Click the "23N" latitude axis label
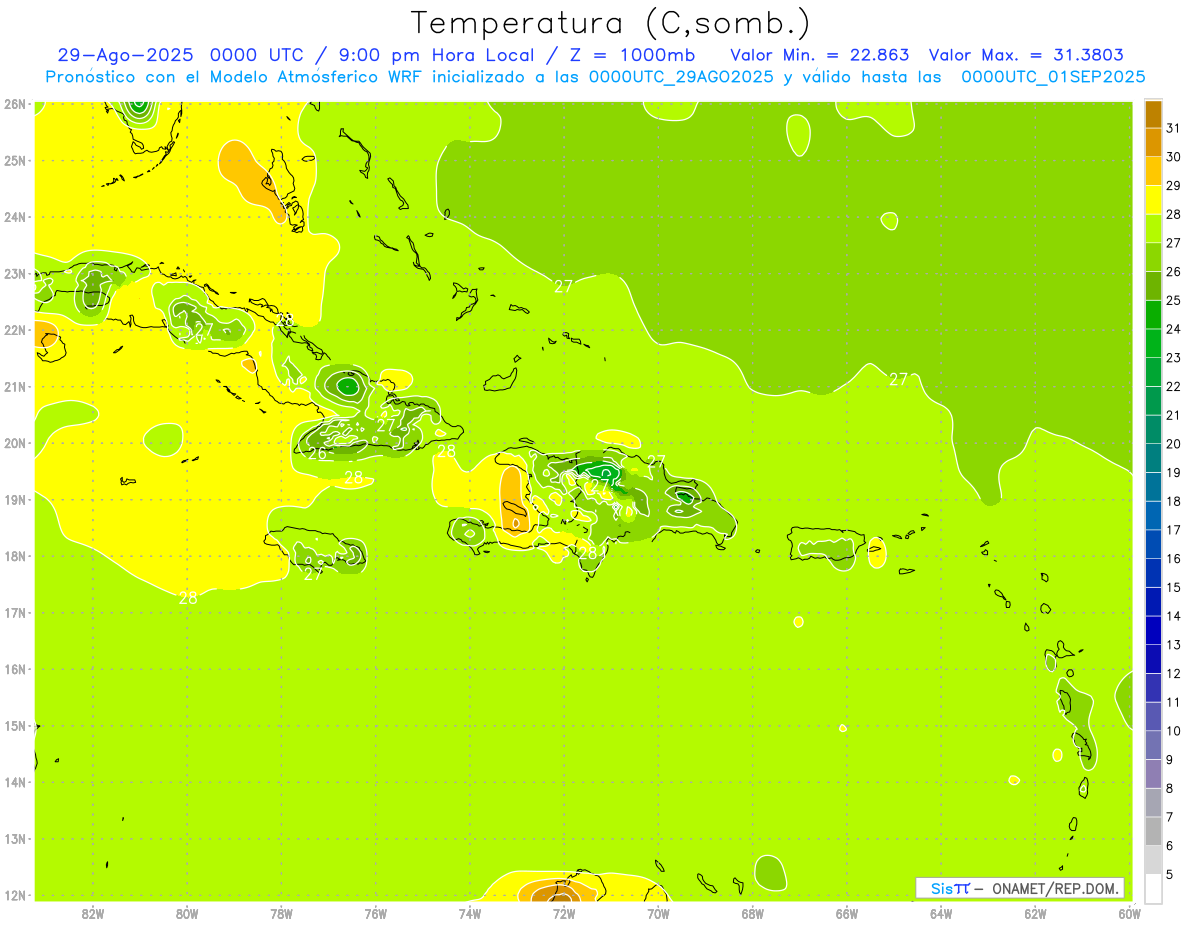 pyautogui.click(x=14, y=273)
